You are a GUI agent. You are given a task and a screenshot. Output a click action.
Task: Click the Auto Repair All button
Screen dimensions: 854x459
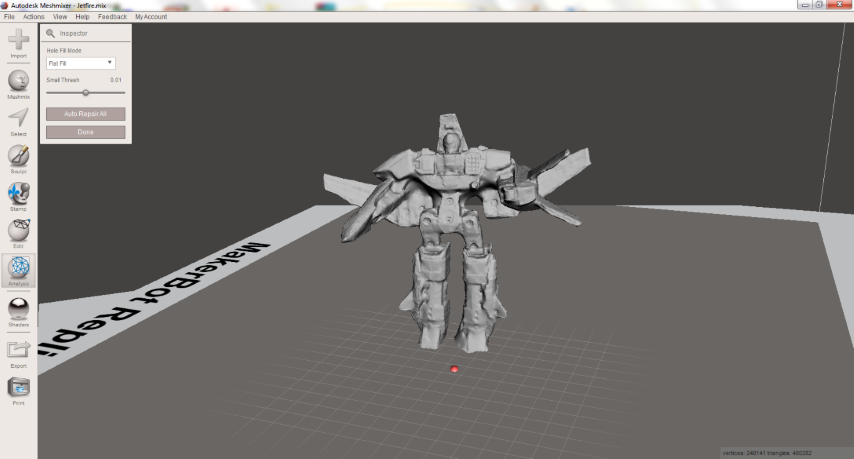(86, 114)
